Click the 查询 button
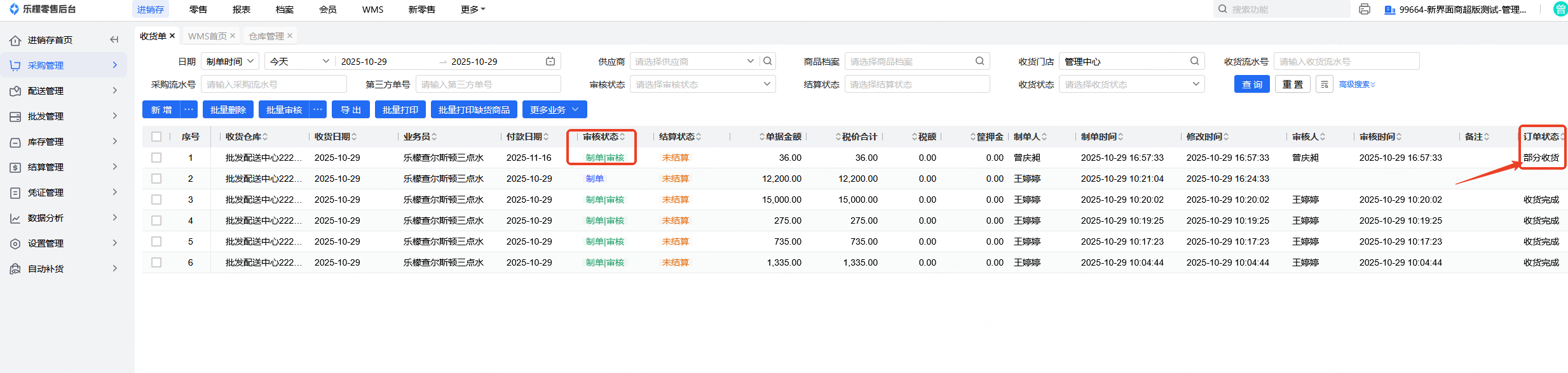This screenshot has height=373, width=1568. tap(1251, 85)
